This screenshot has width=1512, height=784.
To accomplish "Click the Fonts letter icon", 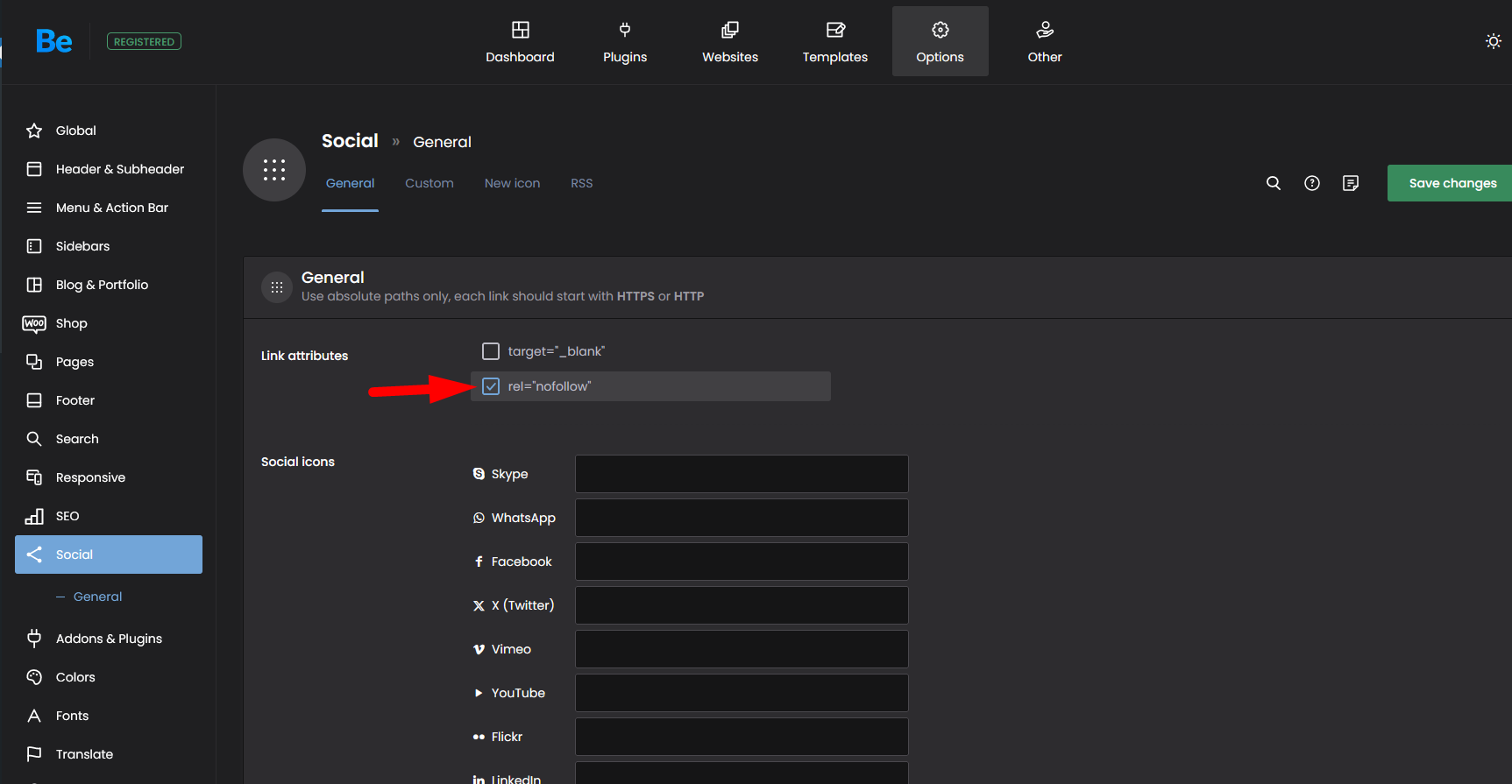I will (34, 716).
